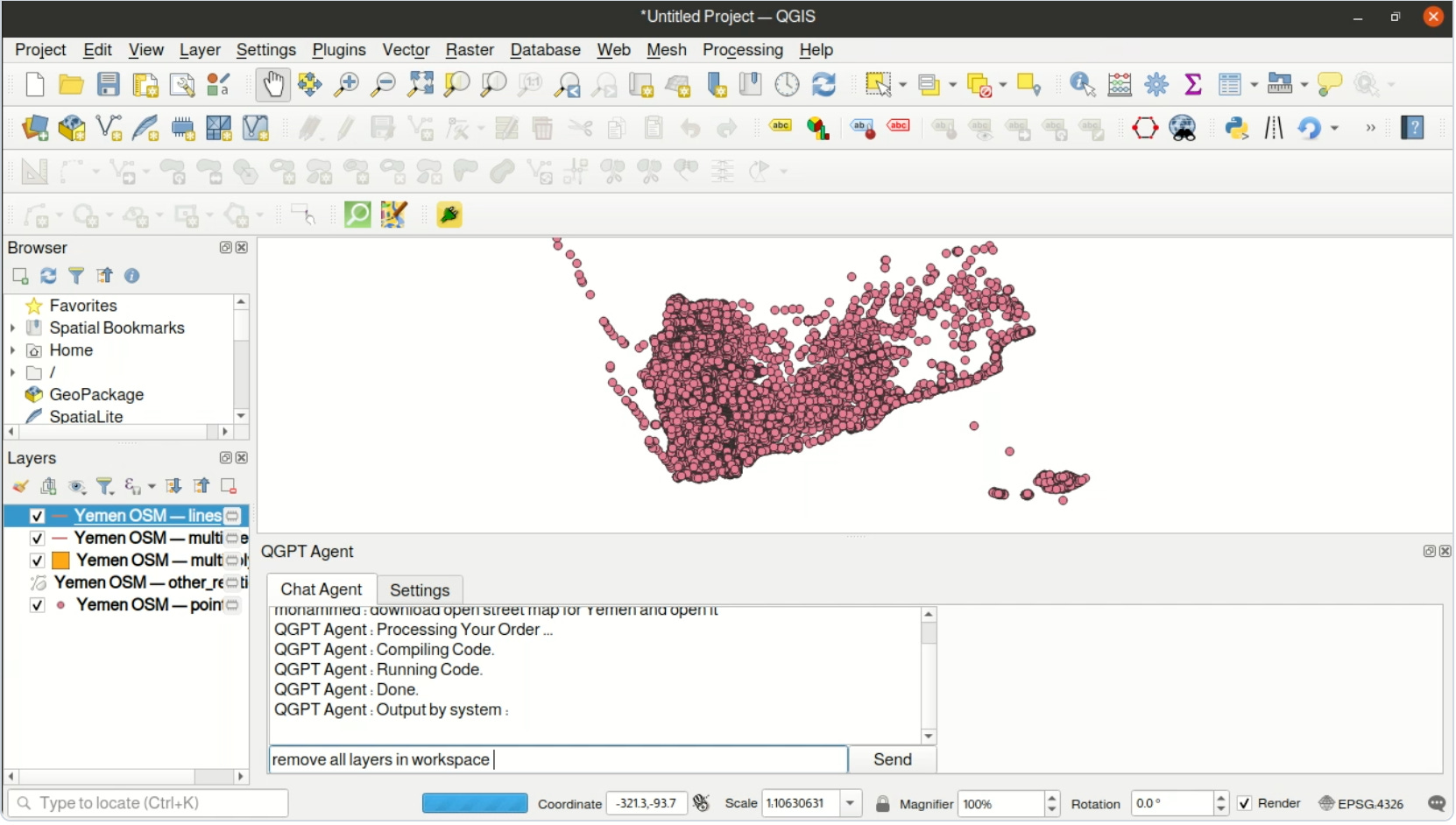
Task: Expand the Spatial Bookmarks tree item
Action: coord(12,328)
